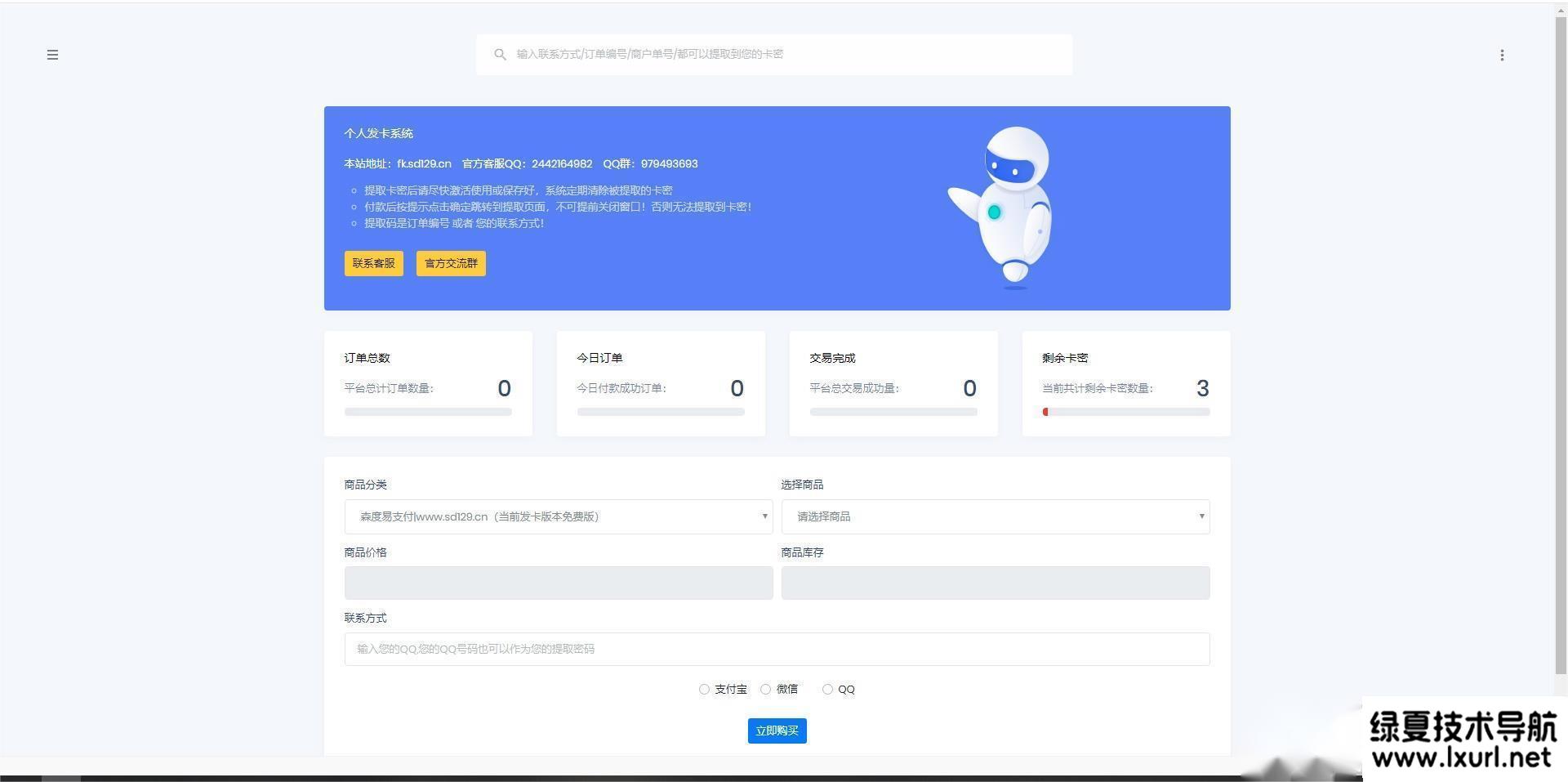
Task: Open the 选择商品 dropdown
Action: pyautogui.click(x=996, y=516)
